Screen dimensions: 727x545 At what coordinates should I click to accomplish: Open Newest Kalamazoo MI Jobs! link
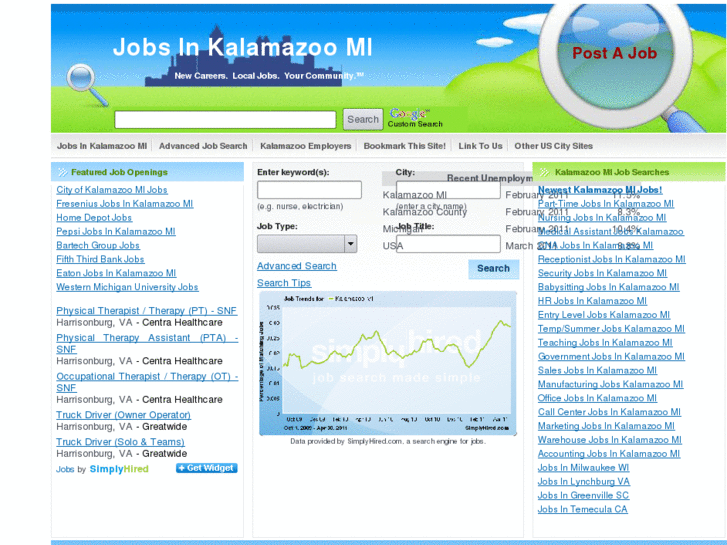tap(600, 190)
